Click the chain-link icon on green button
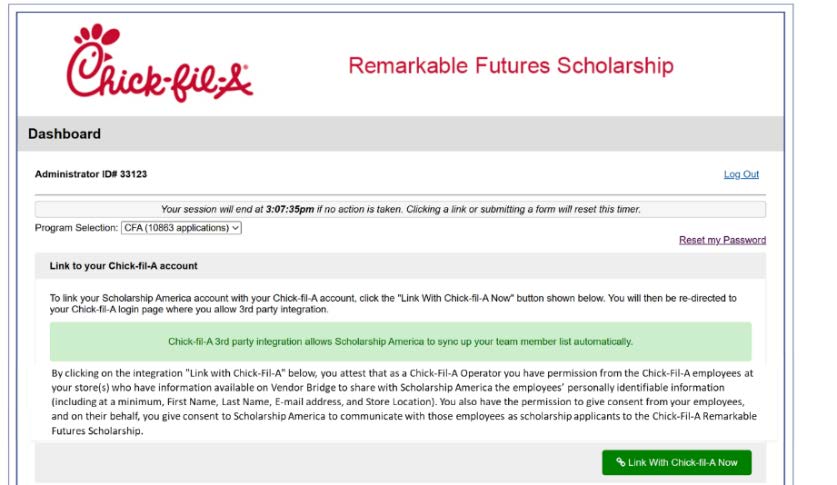Image resolution: width=837 pixels, height=485 pixels. [x=620, y=462]
